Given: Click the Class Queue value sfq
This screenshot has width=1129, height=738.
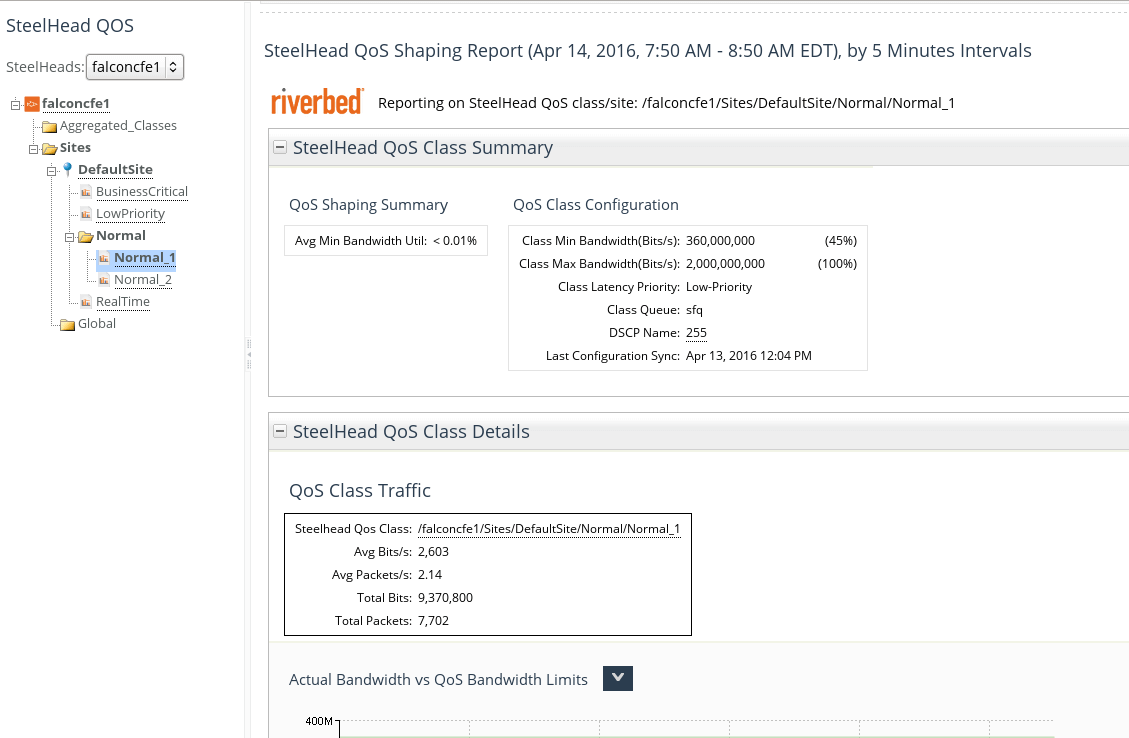Looking at the screenshot, I should (694, 310).
